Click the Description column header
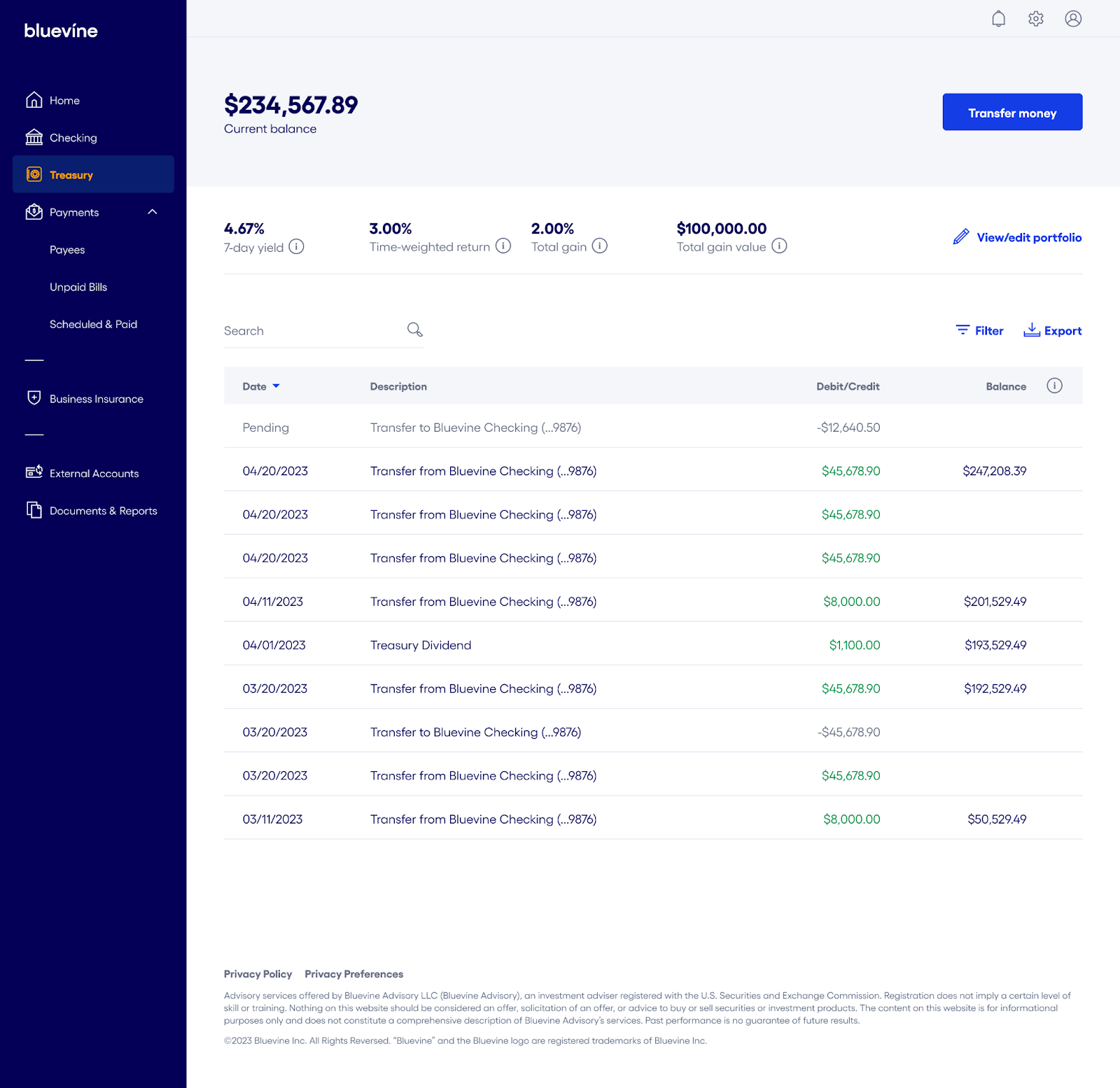This screenshot has height=1088, width=1120. pos(398,386)
